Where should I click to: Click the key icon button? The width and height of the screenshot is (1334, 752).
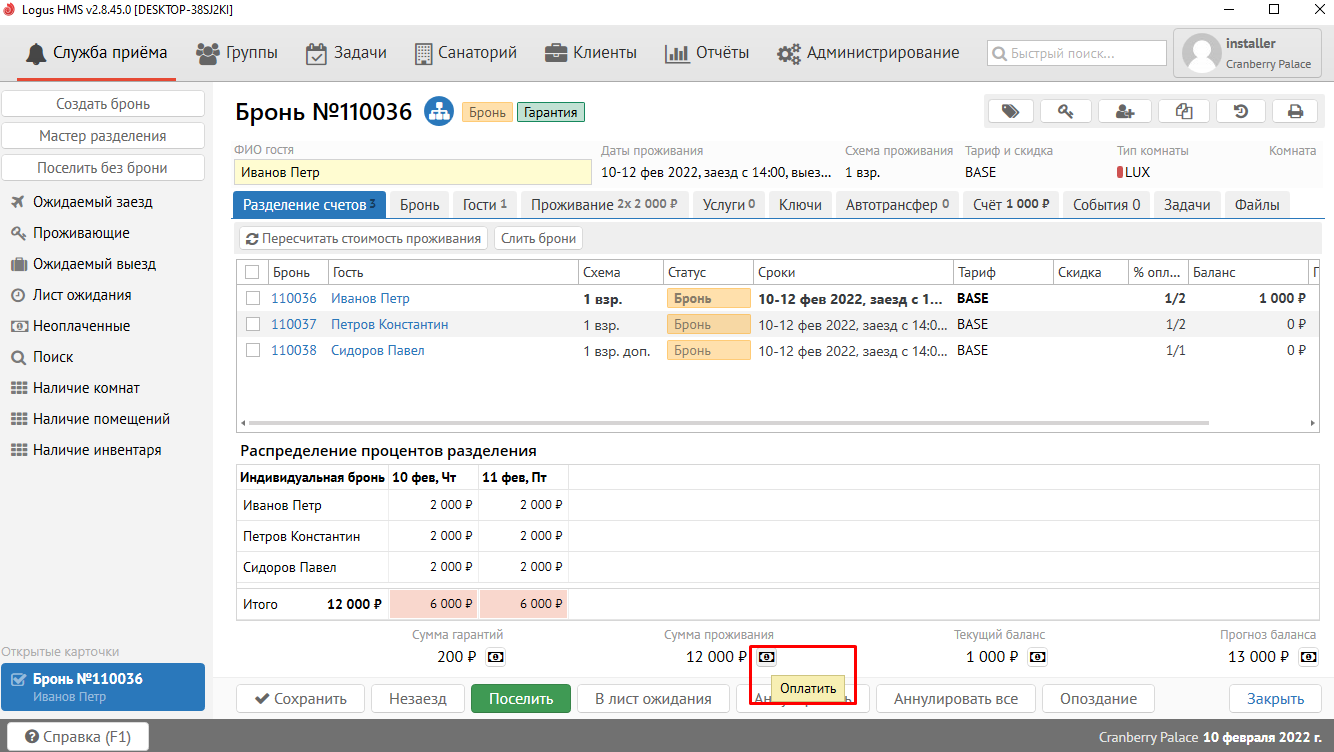(1066, 111)
